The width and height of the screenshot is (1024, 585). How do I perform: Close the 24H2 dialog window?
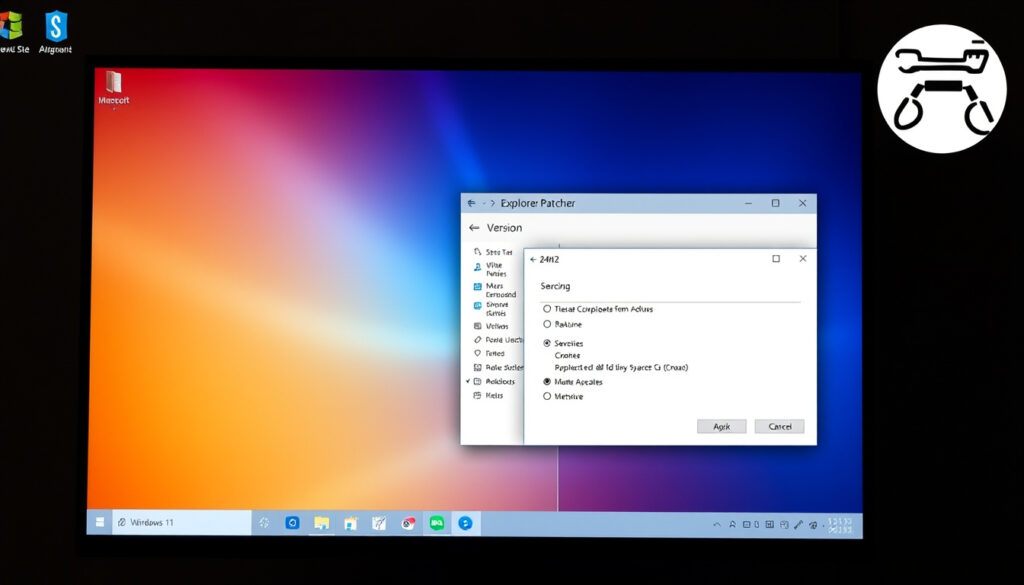(x=803, y=259)
